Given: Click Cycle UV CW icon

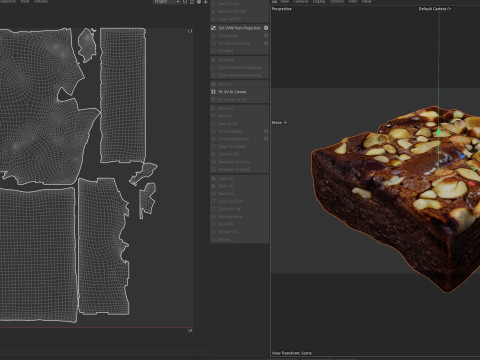Looking at the screenshot, I should pos(214,209).
